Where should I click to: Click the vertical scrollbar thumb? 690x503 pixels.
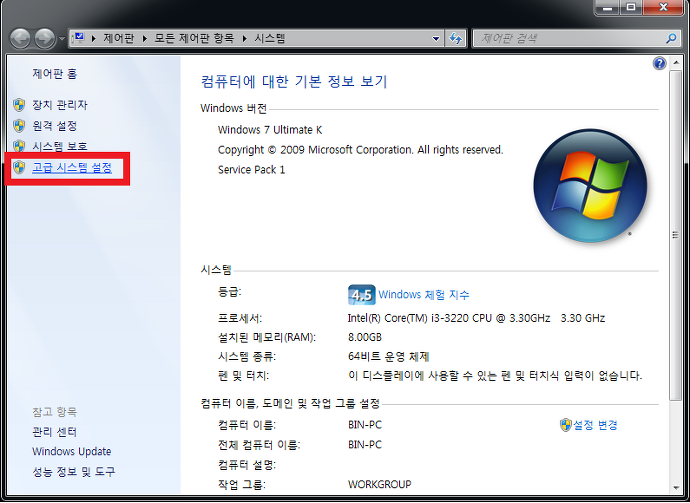[675, 235]
